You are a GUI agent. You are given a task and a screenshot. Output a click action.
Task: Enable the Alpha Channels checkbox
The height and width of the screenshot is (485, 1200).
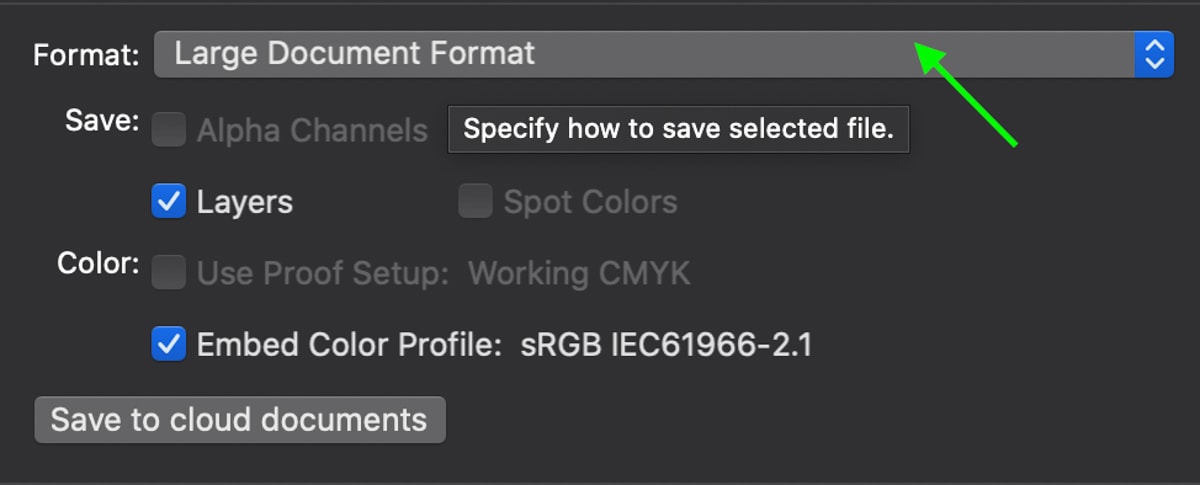[169, 130]
